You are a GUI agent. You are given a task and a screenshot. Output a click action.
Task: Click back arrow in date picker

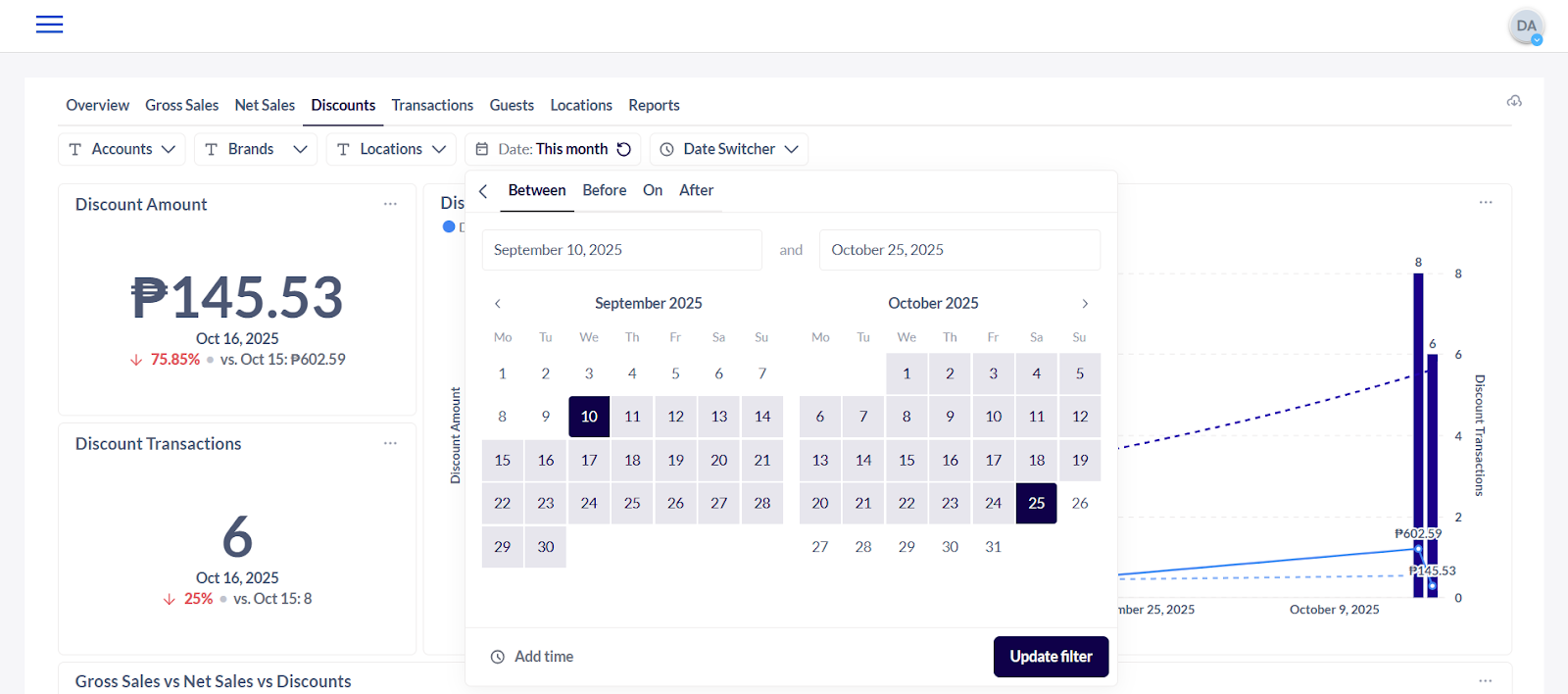[x=483, y=191]
